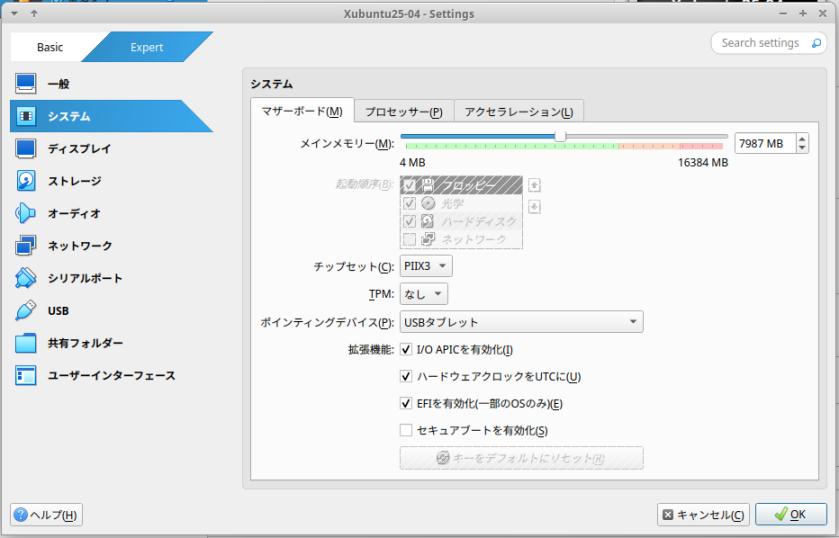
Task: Select USB label in sidebar
Action: 58,310
